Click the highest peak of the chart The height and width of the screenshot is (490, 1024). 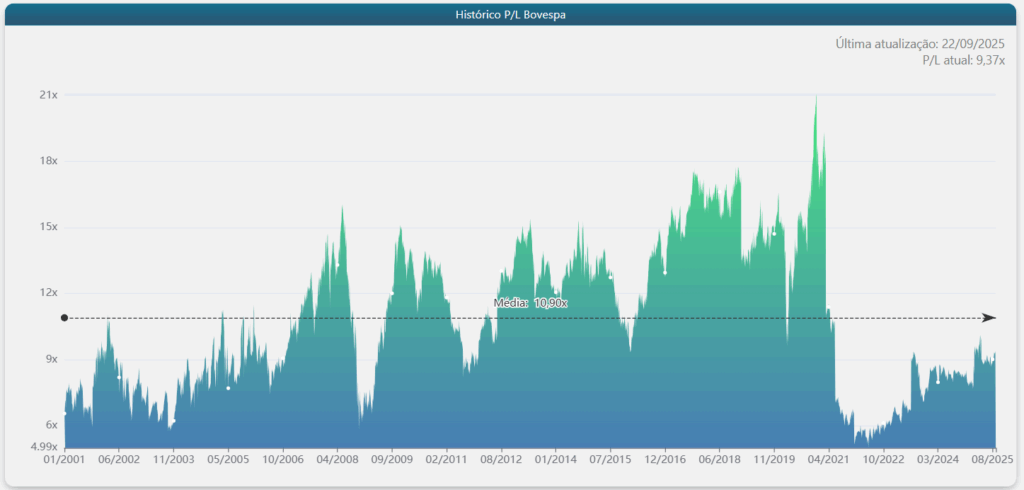[816, 99]
